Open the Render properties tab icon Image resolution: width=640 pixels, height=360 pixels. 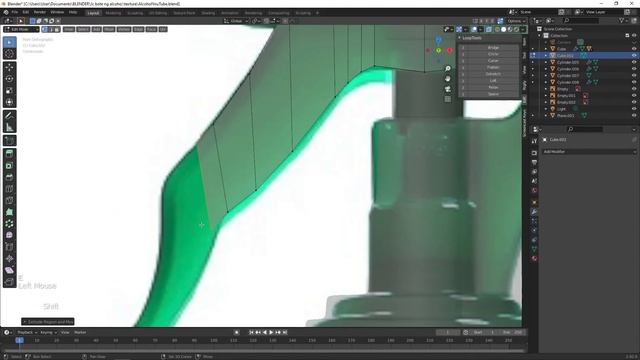pos(534,153)
